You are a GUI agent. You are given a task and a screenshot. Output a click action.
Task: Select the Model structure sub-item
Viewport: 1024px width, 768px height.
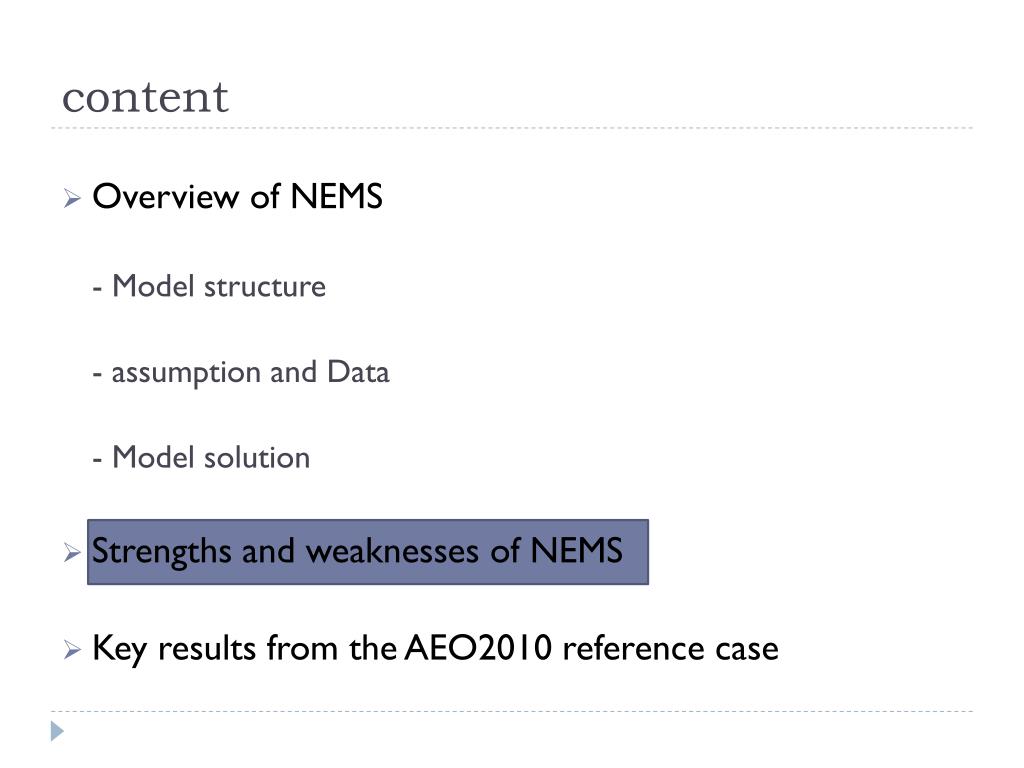pyautogui.click(x=209, y=286)
